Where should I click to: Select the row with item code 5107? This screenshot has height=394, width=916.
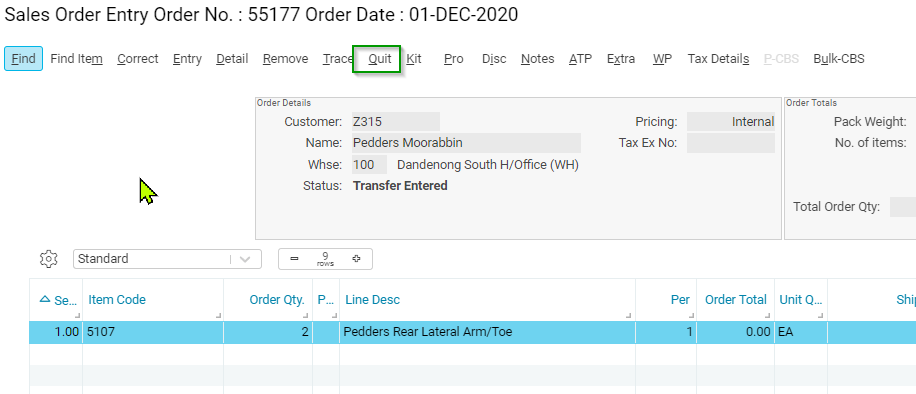[x=473, y=332]
